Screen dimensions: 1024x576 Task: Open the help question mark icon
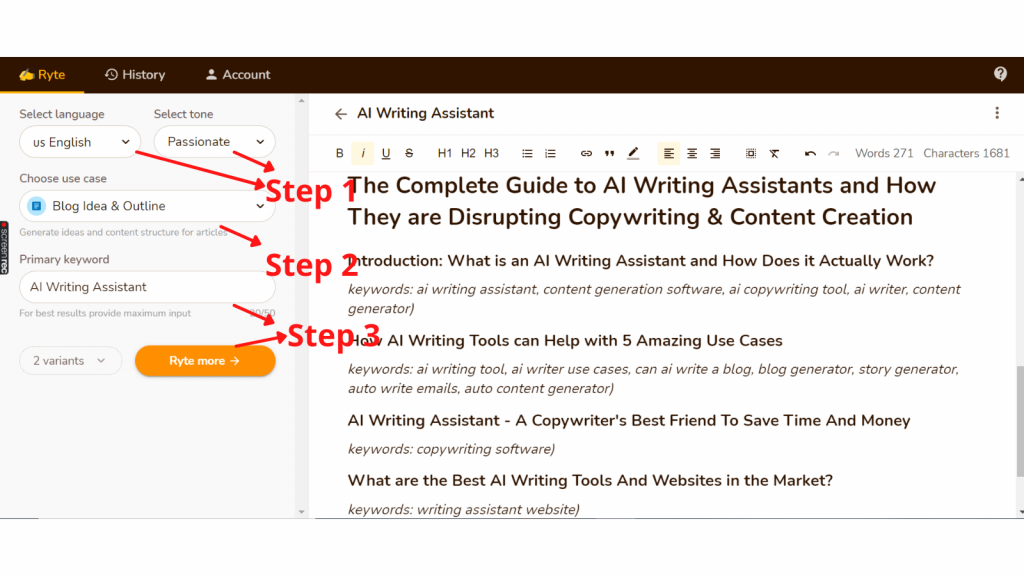point(1000,74)
